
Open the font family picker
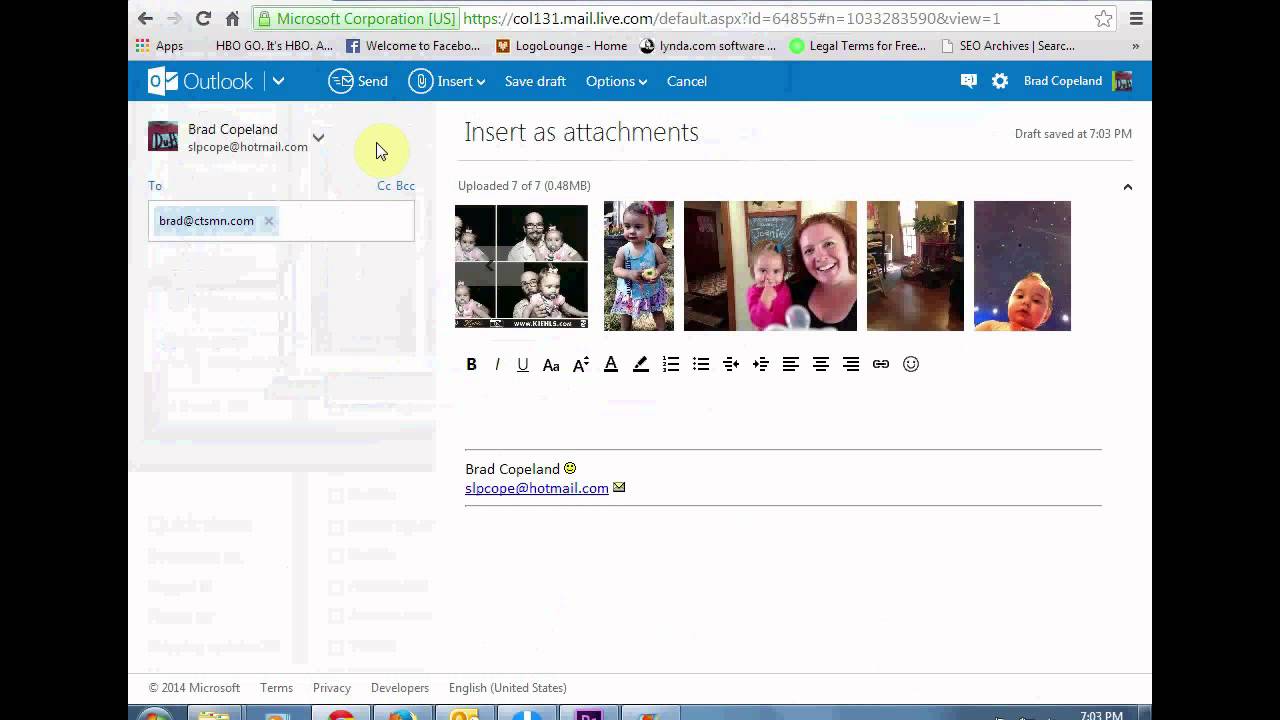tap(551, 364)
